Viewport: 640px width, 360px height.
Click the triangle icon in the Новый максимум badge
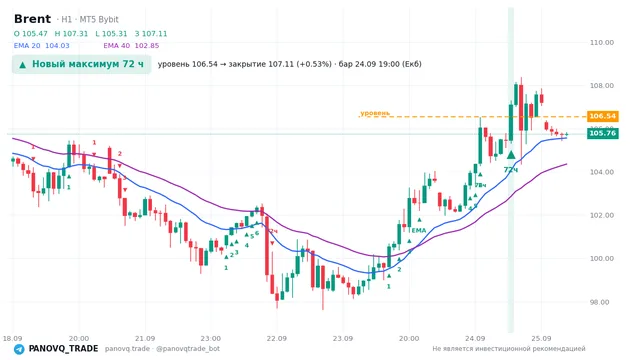pos(23,65)
